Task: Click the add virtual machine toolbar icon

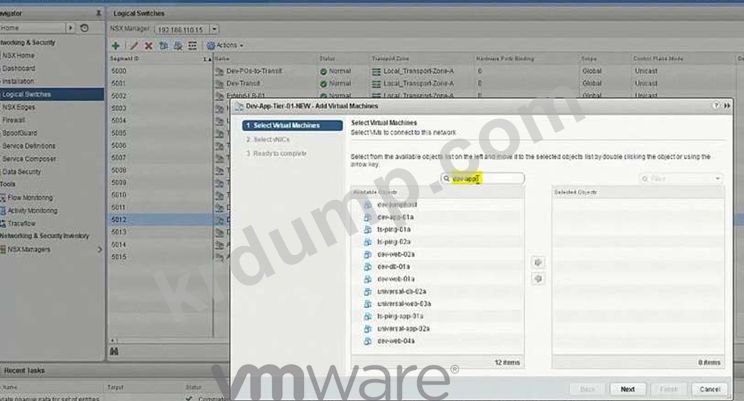Action: point(163,46)
